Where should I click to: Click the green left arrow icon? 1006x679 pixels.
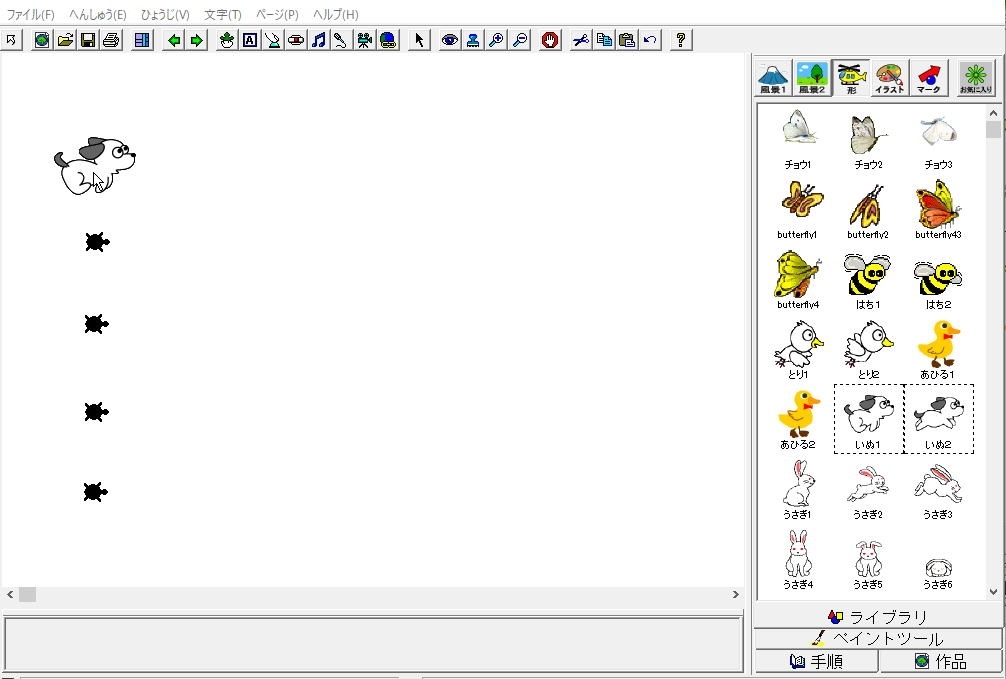pos(174,40)
